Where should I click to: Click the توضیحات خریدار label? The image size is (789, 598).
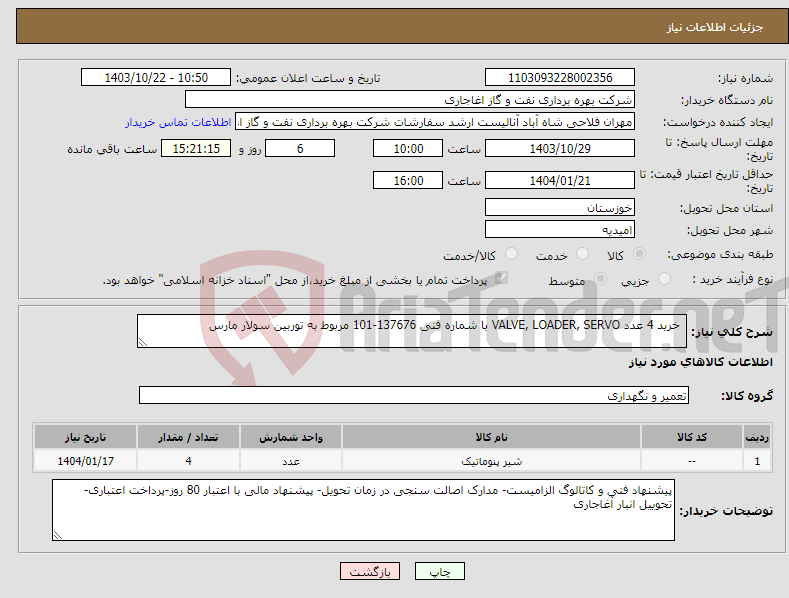[726, 511]
